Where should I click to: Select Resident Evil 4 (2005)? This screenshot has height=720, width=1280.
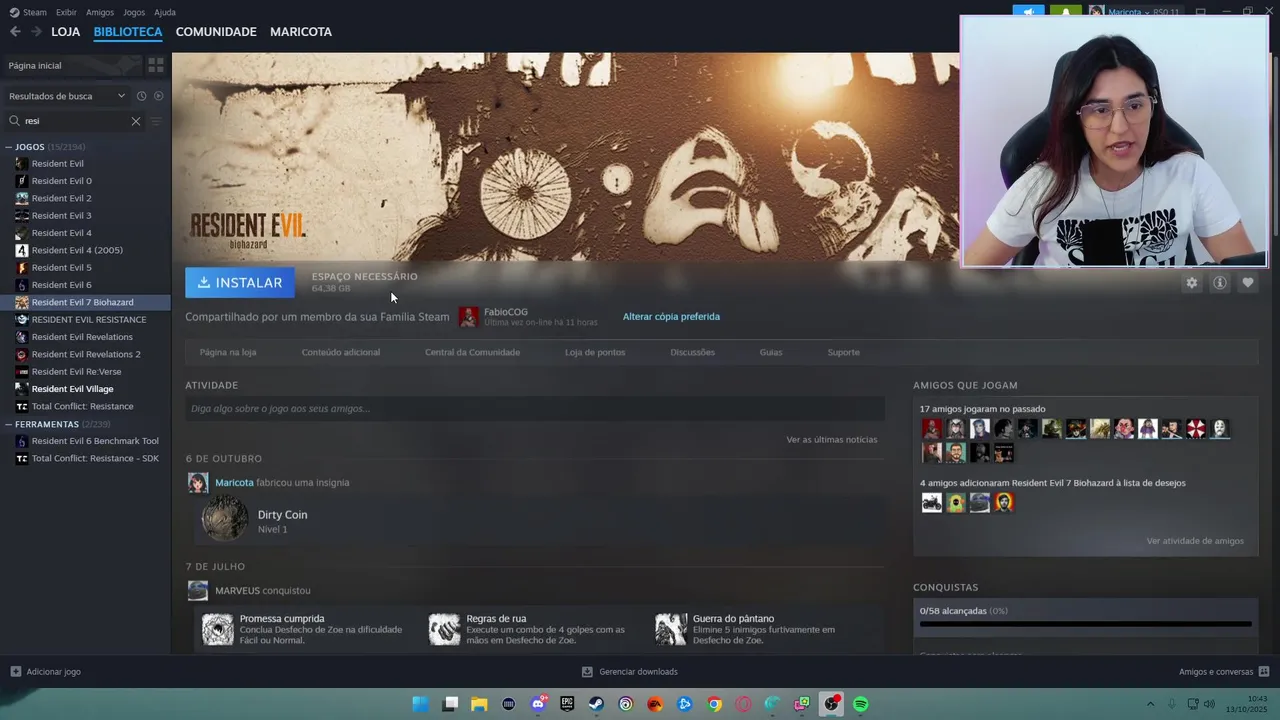tap(77, 250)
